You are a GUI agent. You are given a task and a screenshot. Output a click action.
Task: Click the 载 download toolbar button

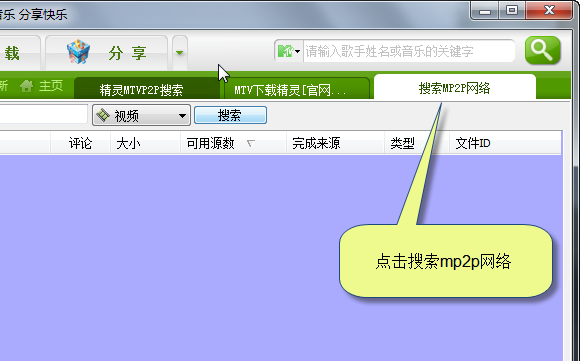click(20, 53)
